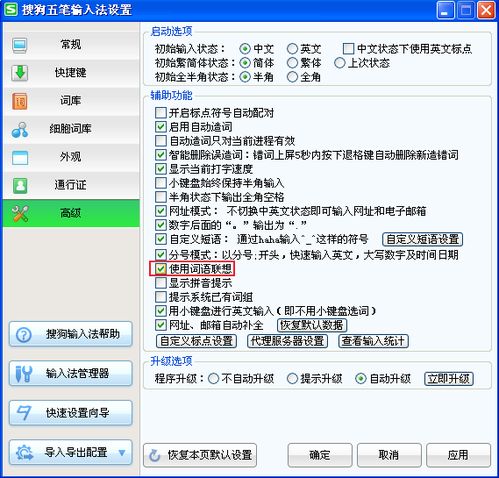
Task: Open the 常规 settings tab
Action: (71, 45)
